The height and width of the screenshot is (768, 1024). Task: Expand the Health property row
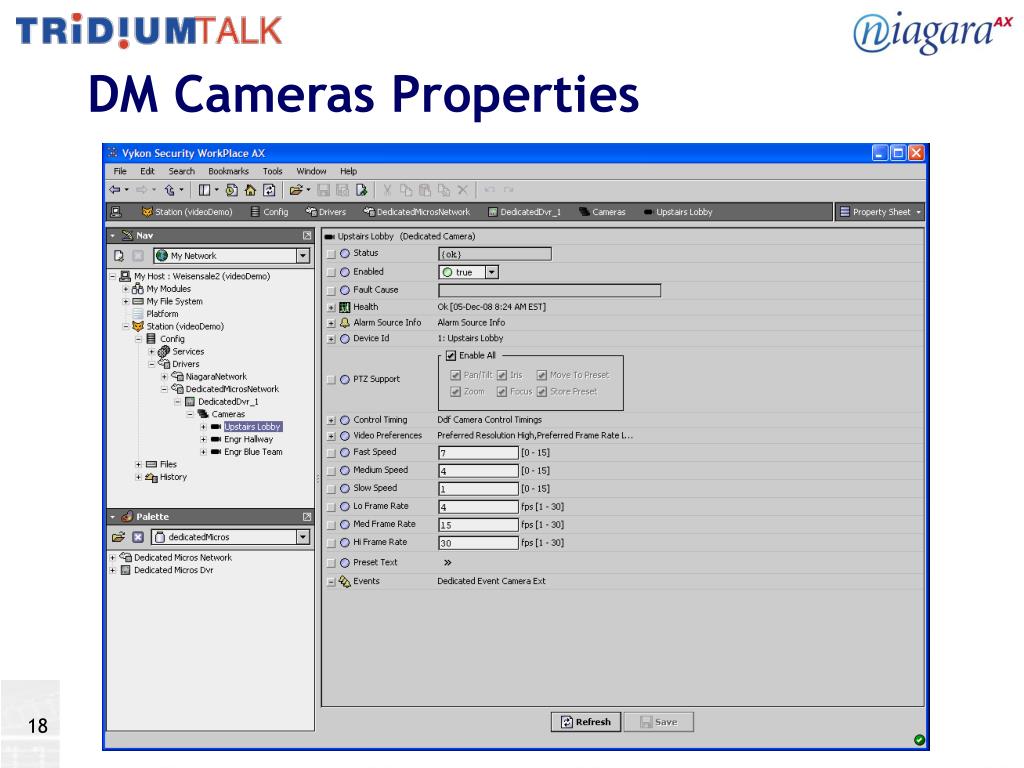(x=331, y=308)
